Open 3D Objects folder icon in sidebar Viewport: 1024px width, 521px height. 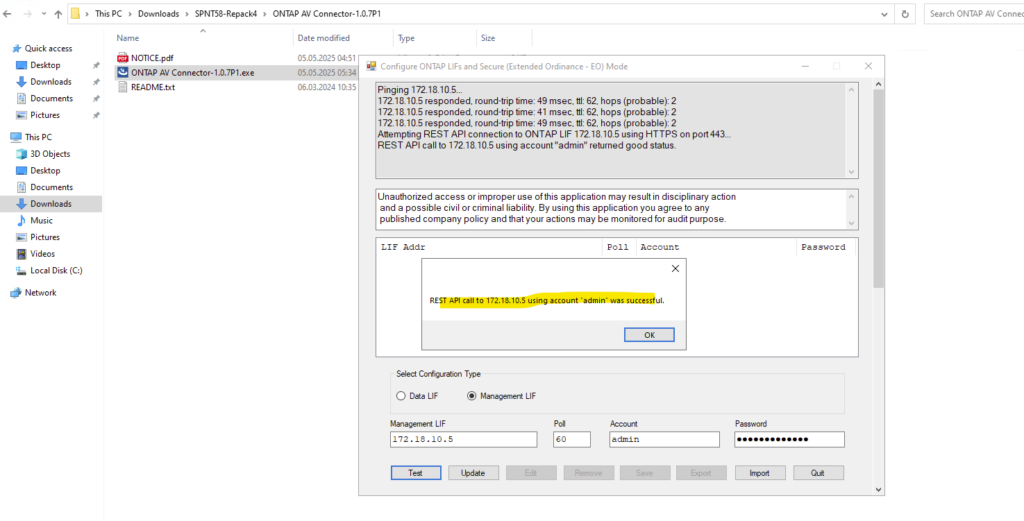coord(22,154)
